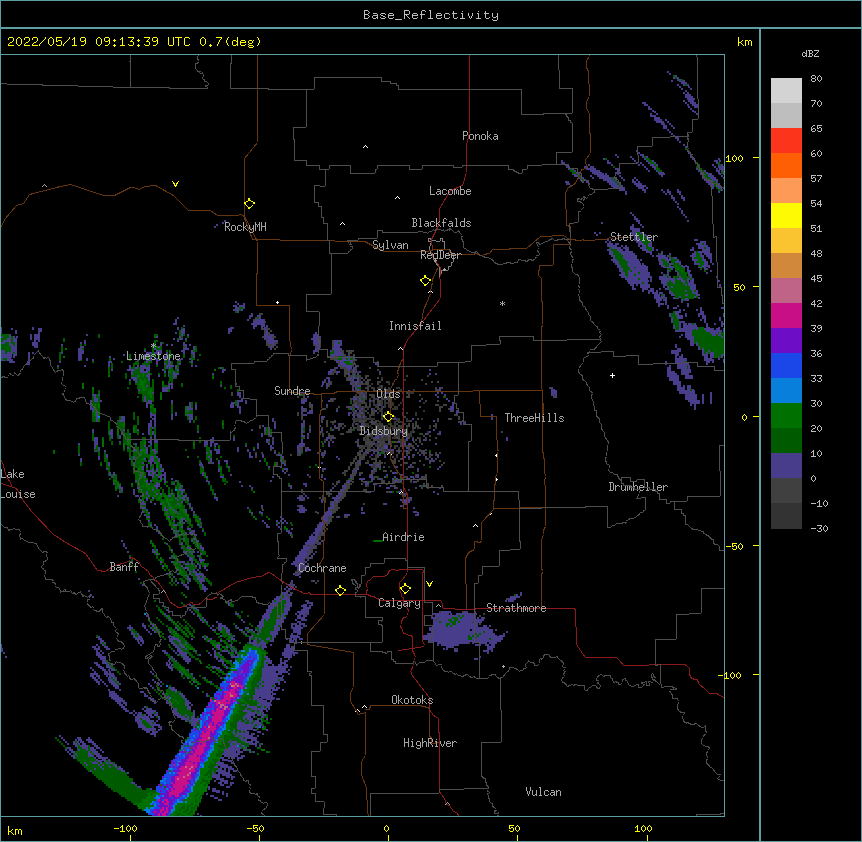Click the yellow diamond marker above RockyMH
The height and width of the screenshot is (842, 862).
tap(249, 203)
